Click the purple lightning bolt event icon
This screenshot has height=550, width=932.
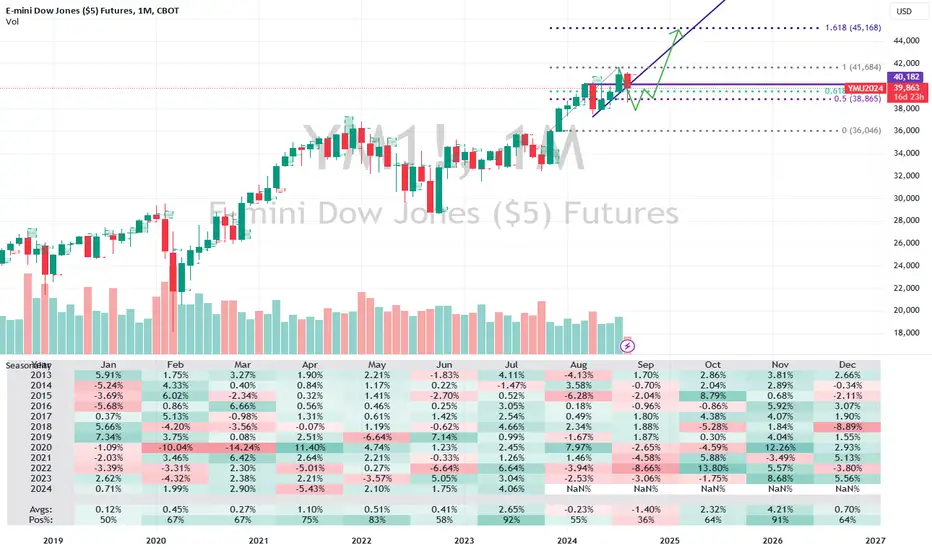[627, 345]
